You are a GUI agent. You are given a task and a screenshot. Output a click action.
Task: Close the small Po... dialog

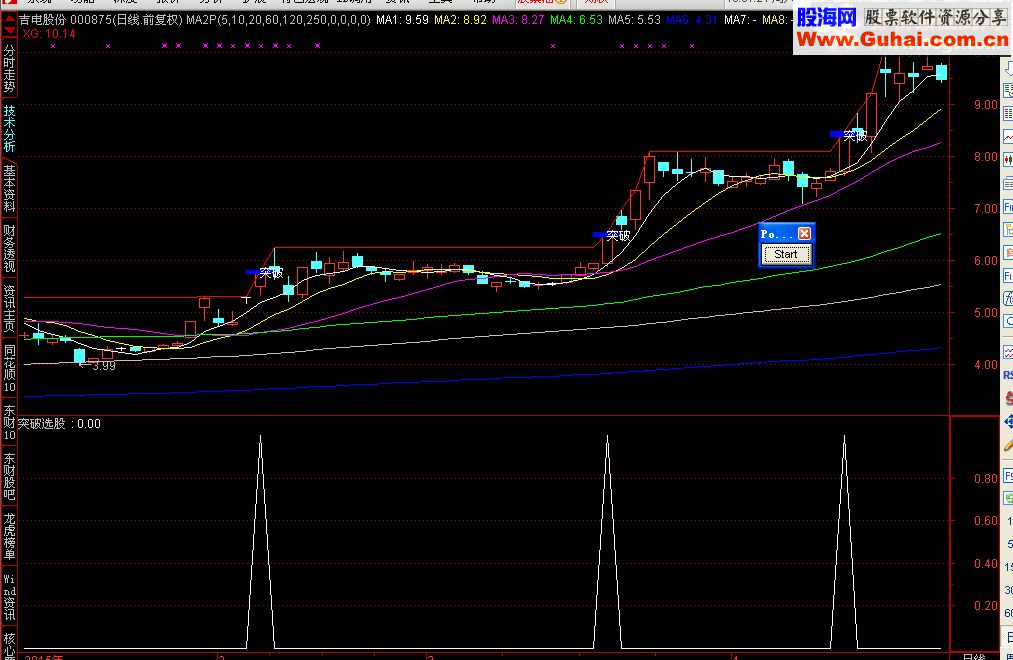coord(804,233)
